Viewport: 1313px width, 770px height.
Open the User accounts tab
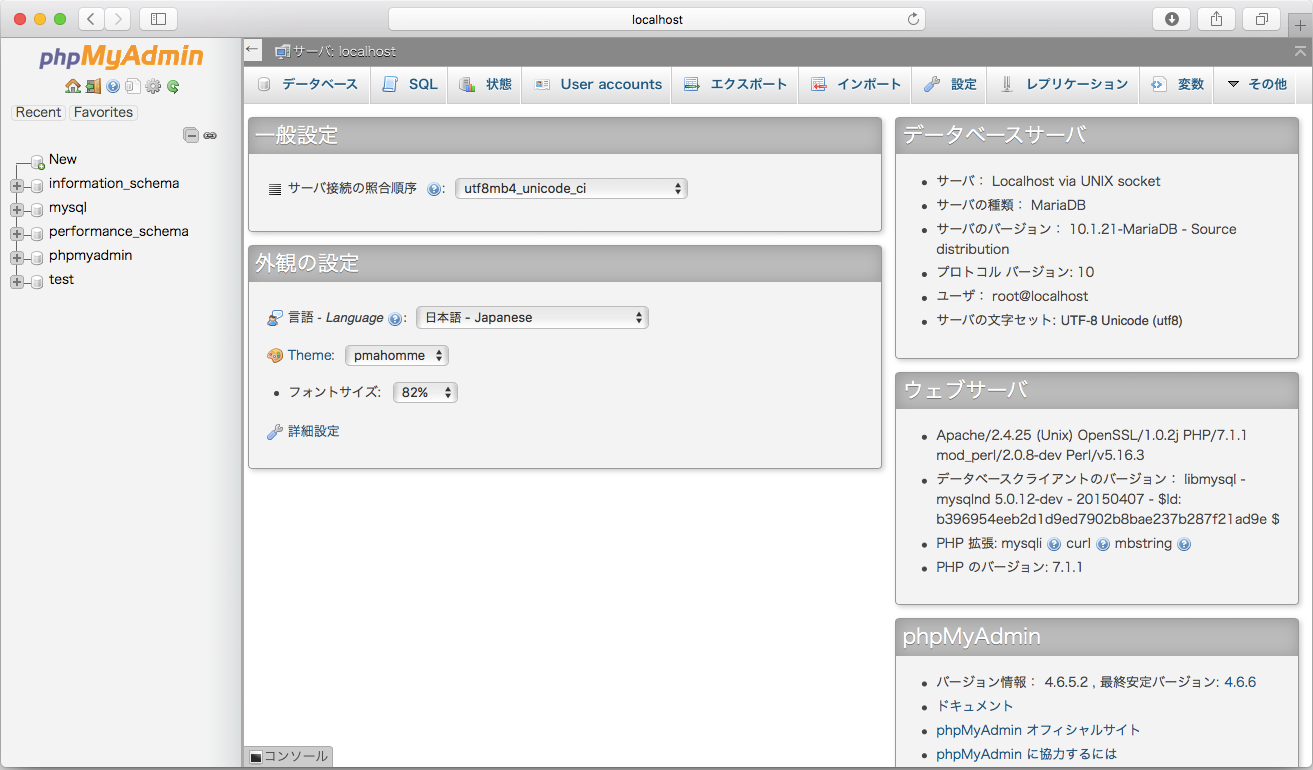(x=598, y=85)
